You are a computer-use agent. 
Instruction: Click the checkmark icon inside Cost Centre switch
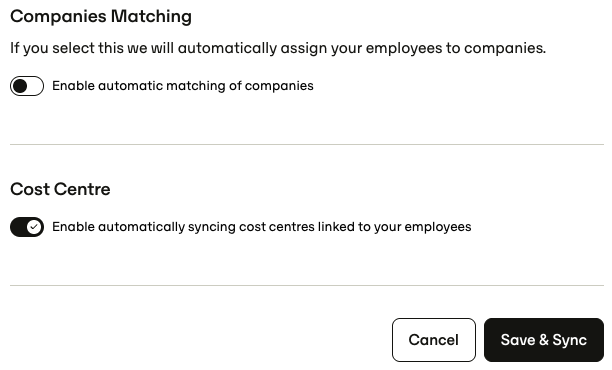click(34, 227)
